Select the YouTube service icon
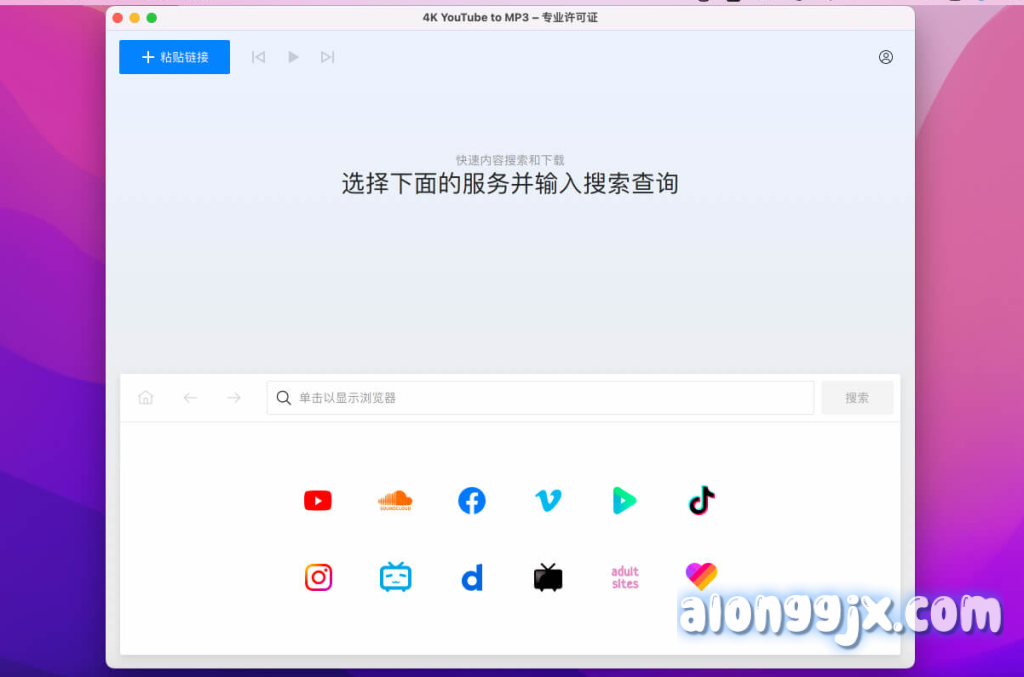 point(318,501)
